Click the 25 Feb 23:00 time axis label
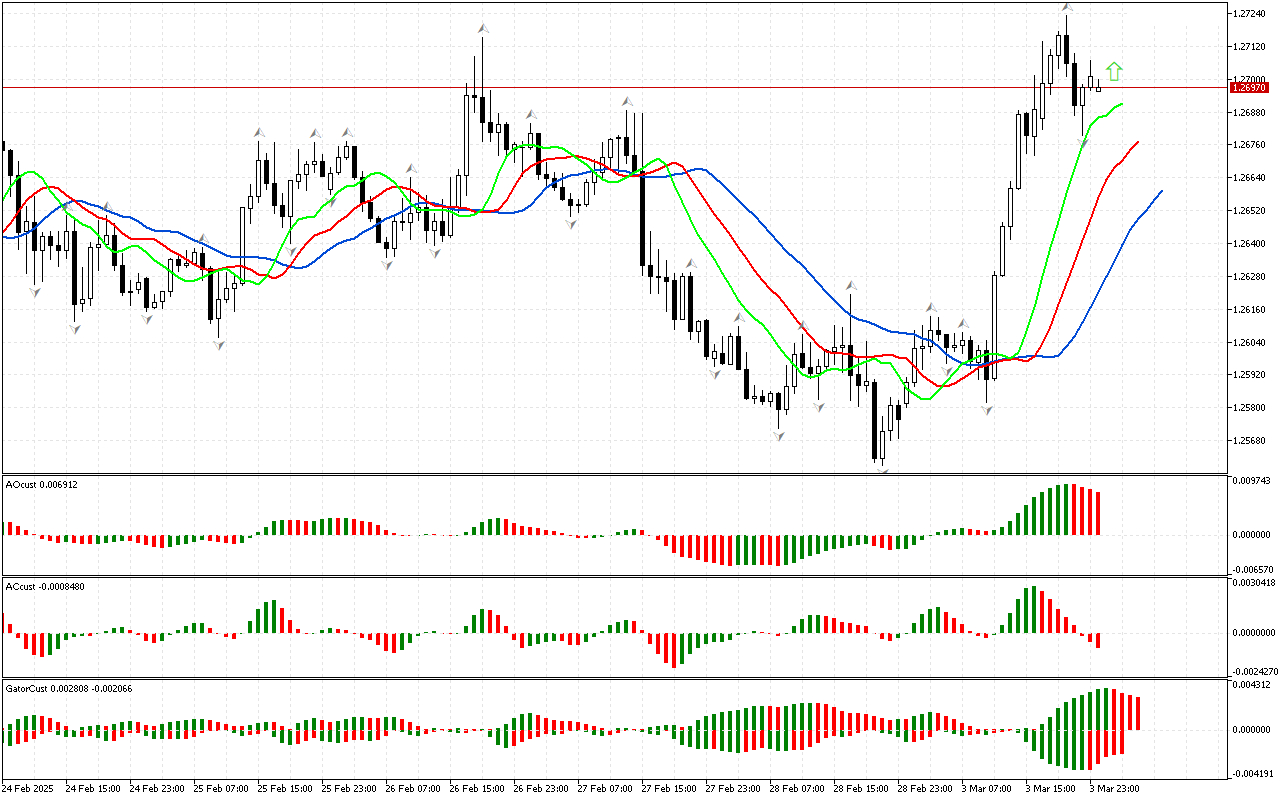Image resolution: width=1280 pixels, height=800 pixels. [x=349, y=789]
